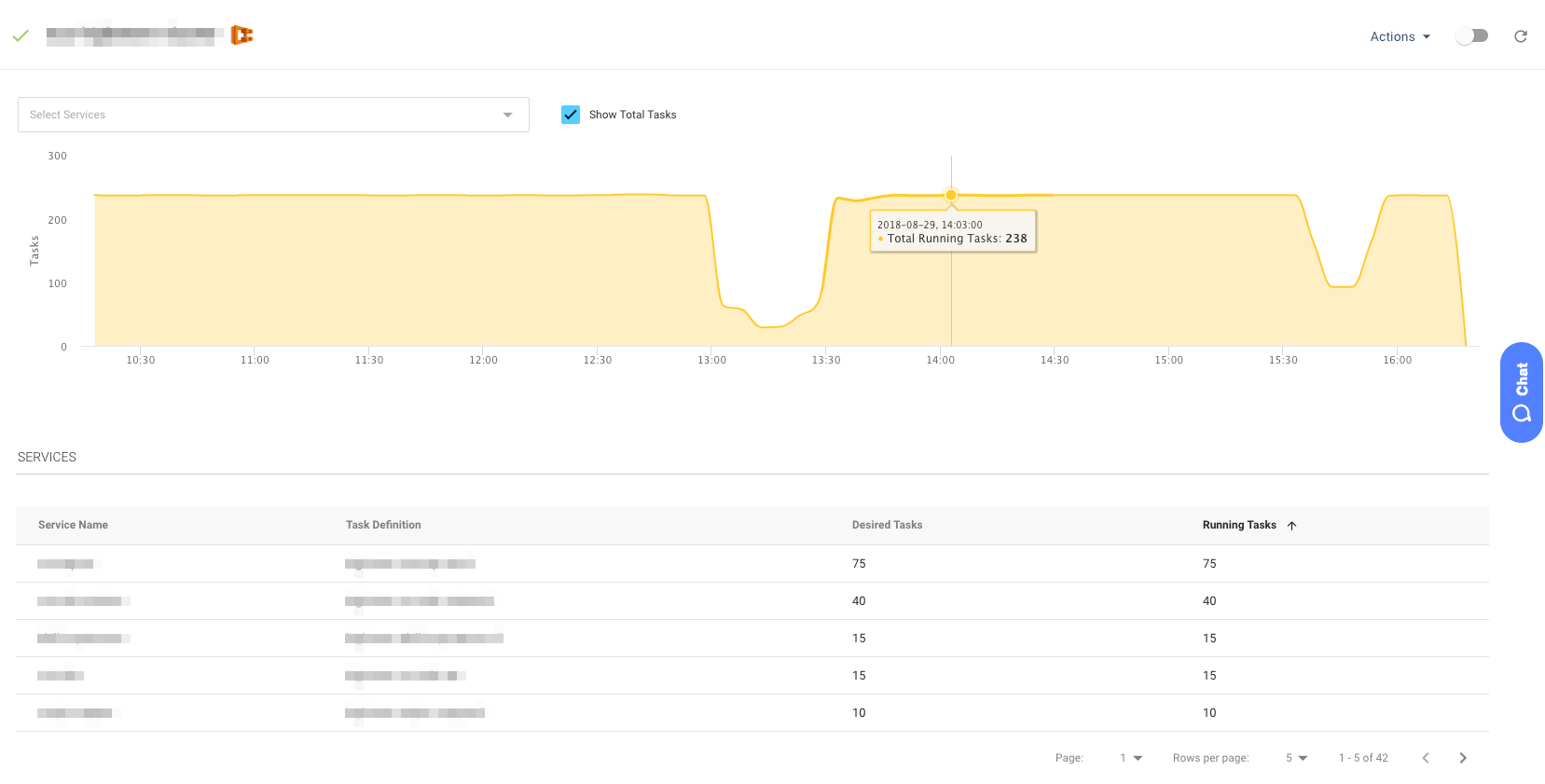Viewport: 1545px width, 784px height.
Task: Go to previous page of services
Action: pos(1425,758)
